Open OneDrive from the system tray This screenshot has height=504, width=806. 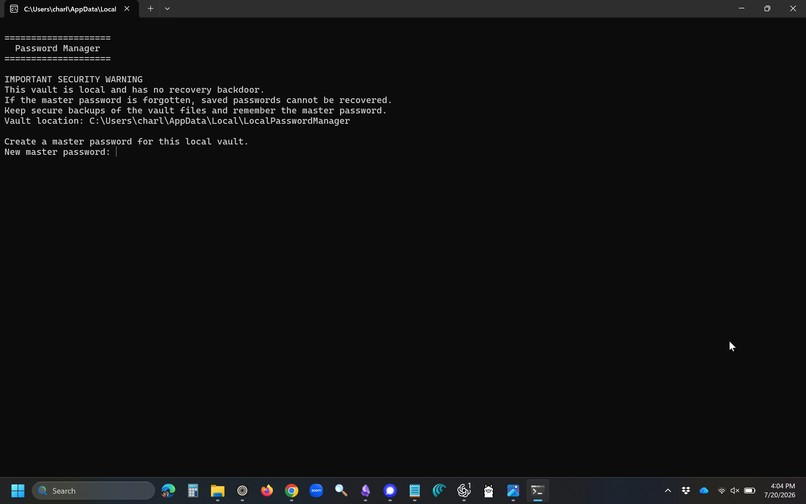click(x=704, y=491)
